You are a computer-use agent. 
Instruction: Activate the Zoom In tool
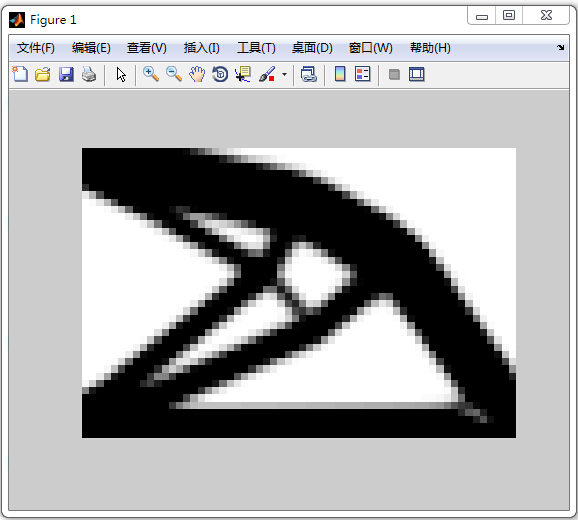[151, 74]
